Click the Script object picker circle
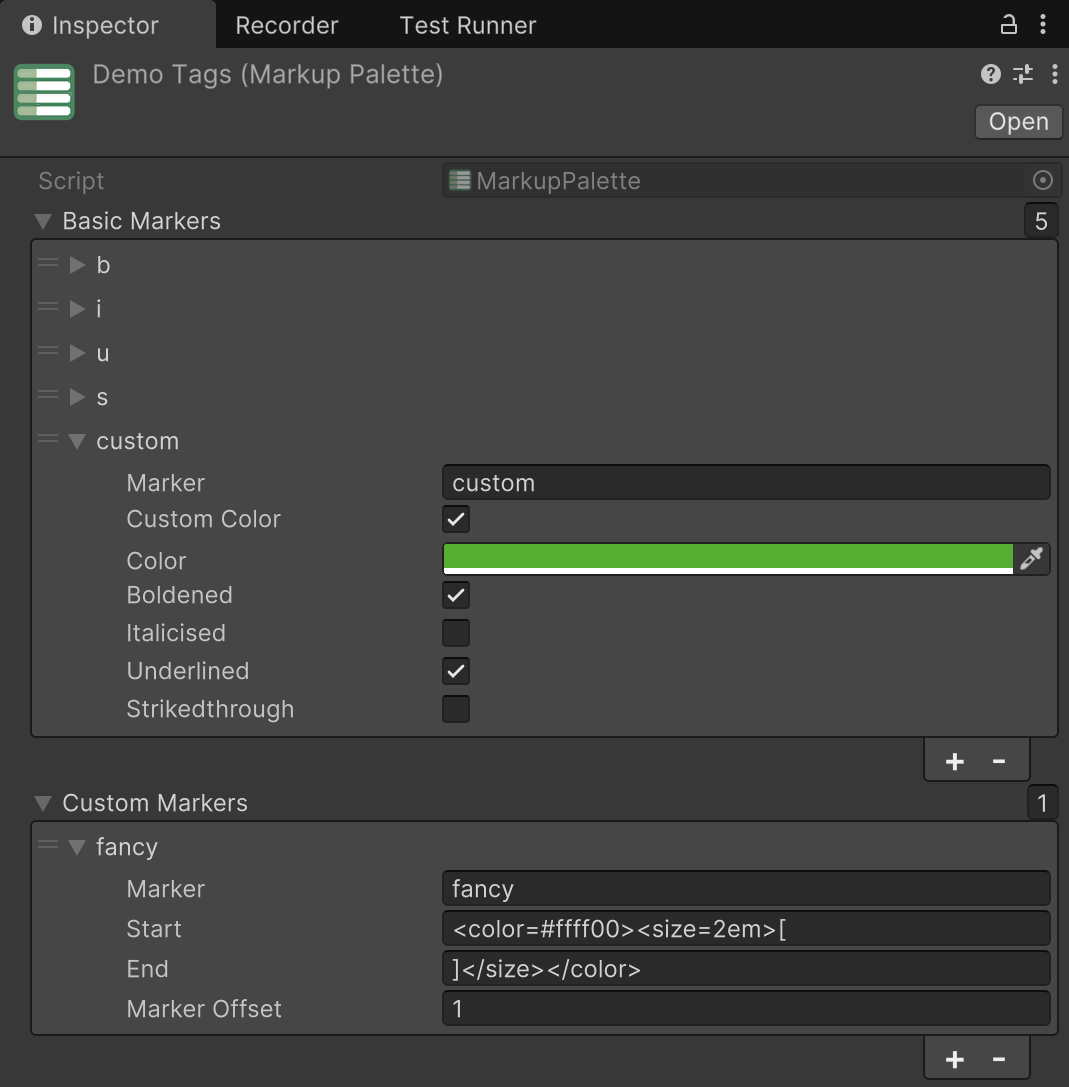The image size is (1069, 1087). pos(1042,181)
